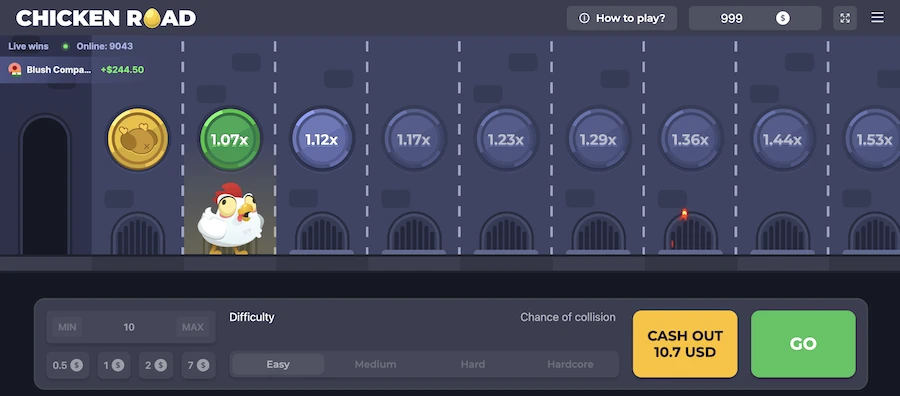Click the bet amount field showing 10
The width and height of the screenshot is (900, 396).
click(130, 327)
